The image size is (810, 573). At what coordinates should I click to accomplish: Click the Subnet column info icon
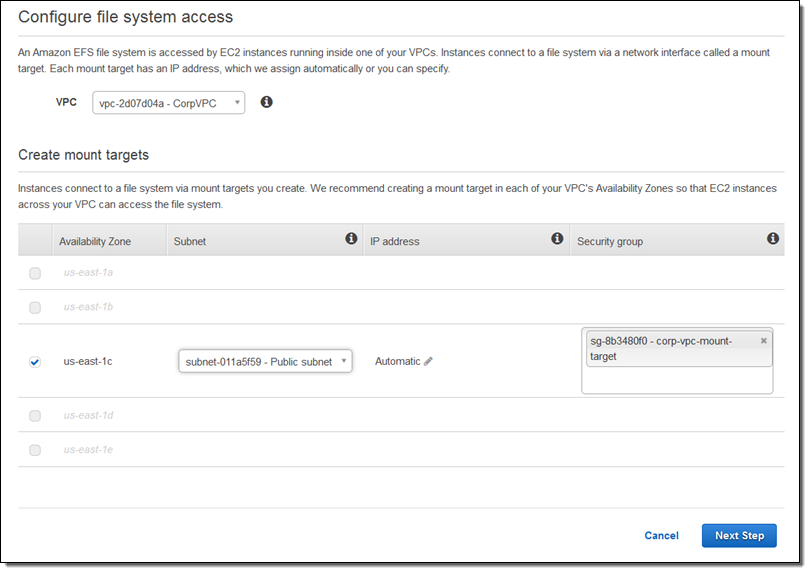tap(351, 239)
